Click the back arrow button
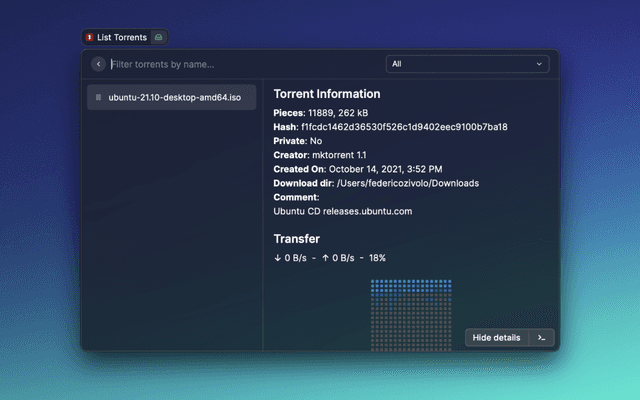Screen dimensions: 640x400 98,64
